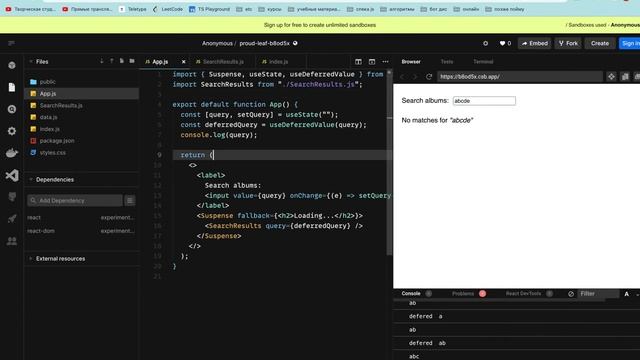This screenshot has width=640, height=360.
Task: Click the VS Code icon in sidebar
Action: click(12, 175)
